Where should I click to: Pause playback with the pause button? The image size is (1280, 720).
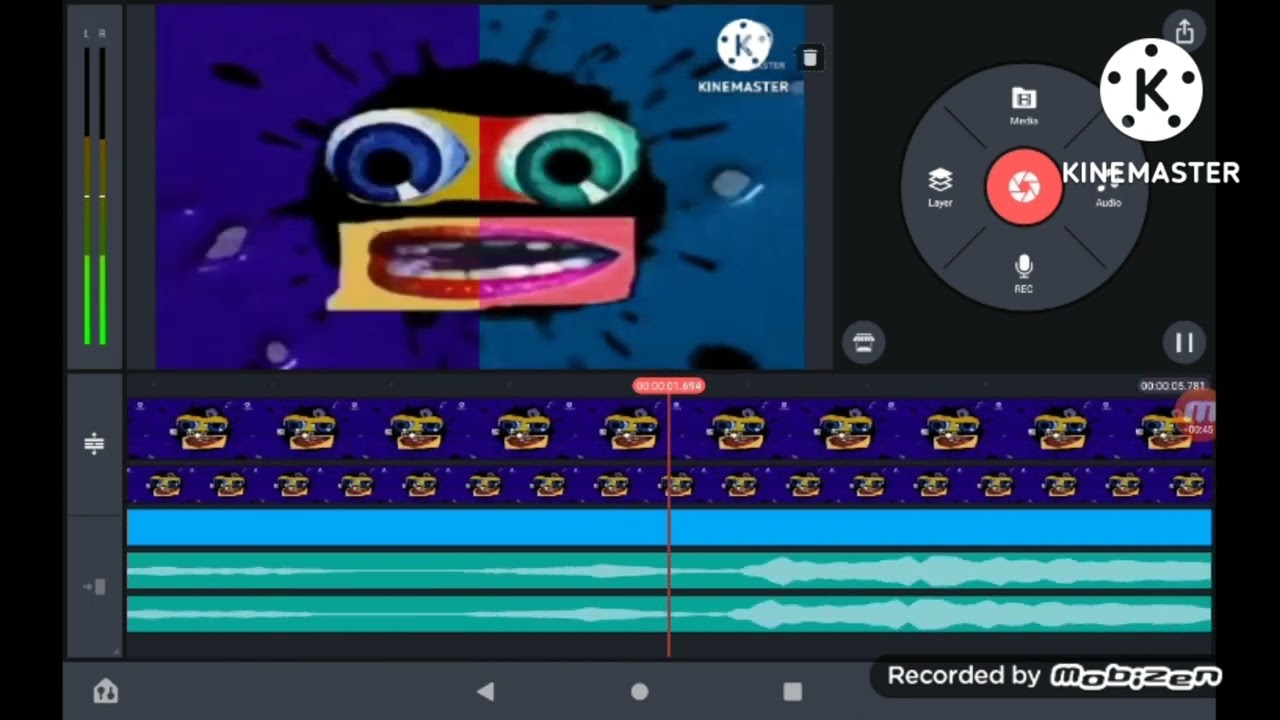coord(1184,343)
